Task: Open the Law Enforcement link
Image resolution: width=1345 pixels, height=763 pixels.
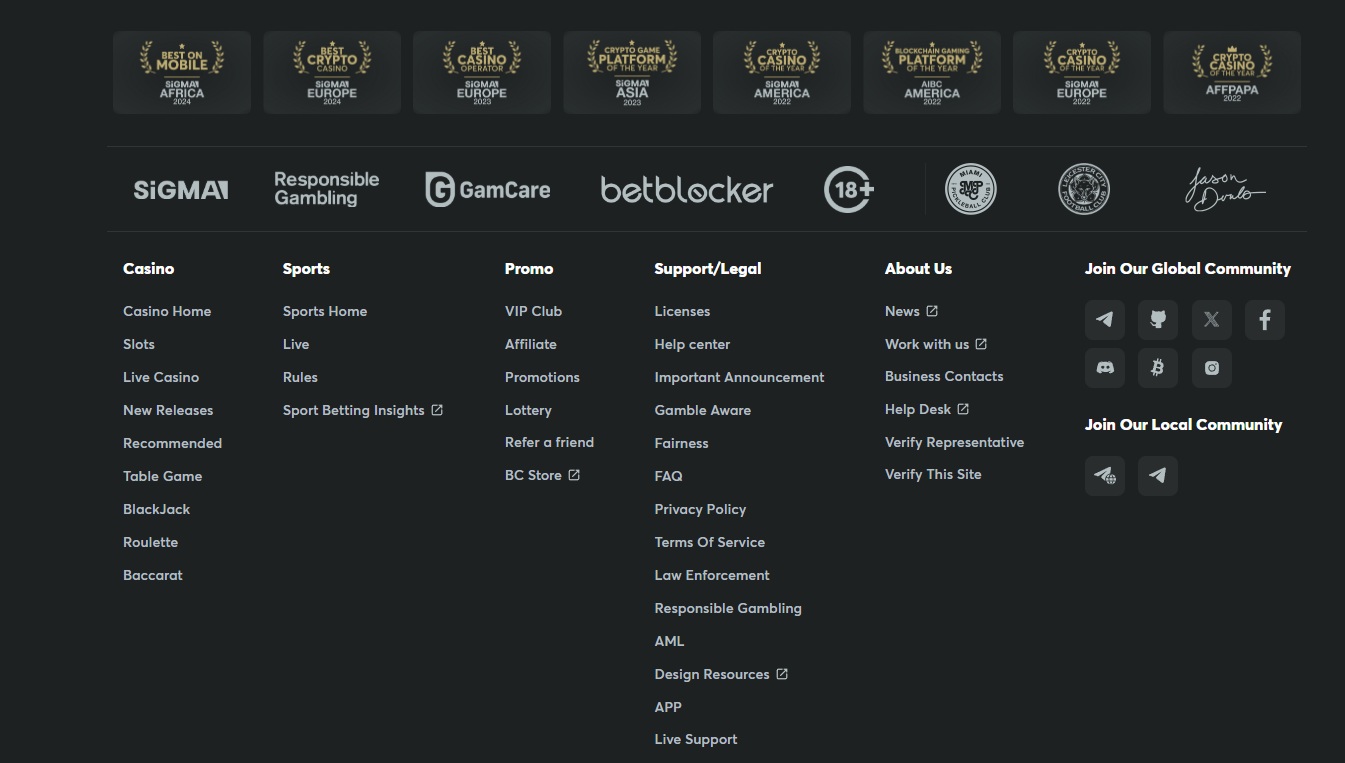Action: tap(712, 575)
